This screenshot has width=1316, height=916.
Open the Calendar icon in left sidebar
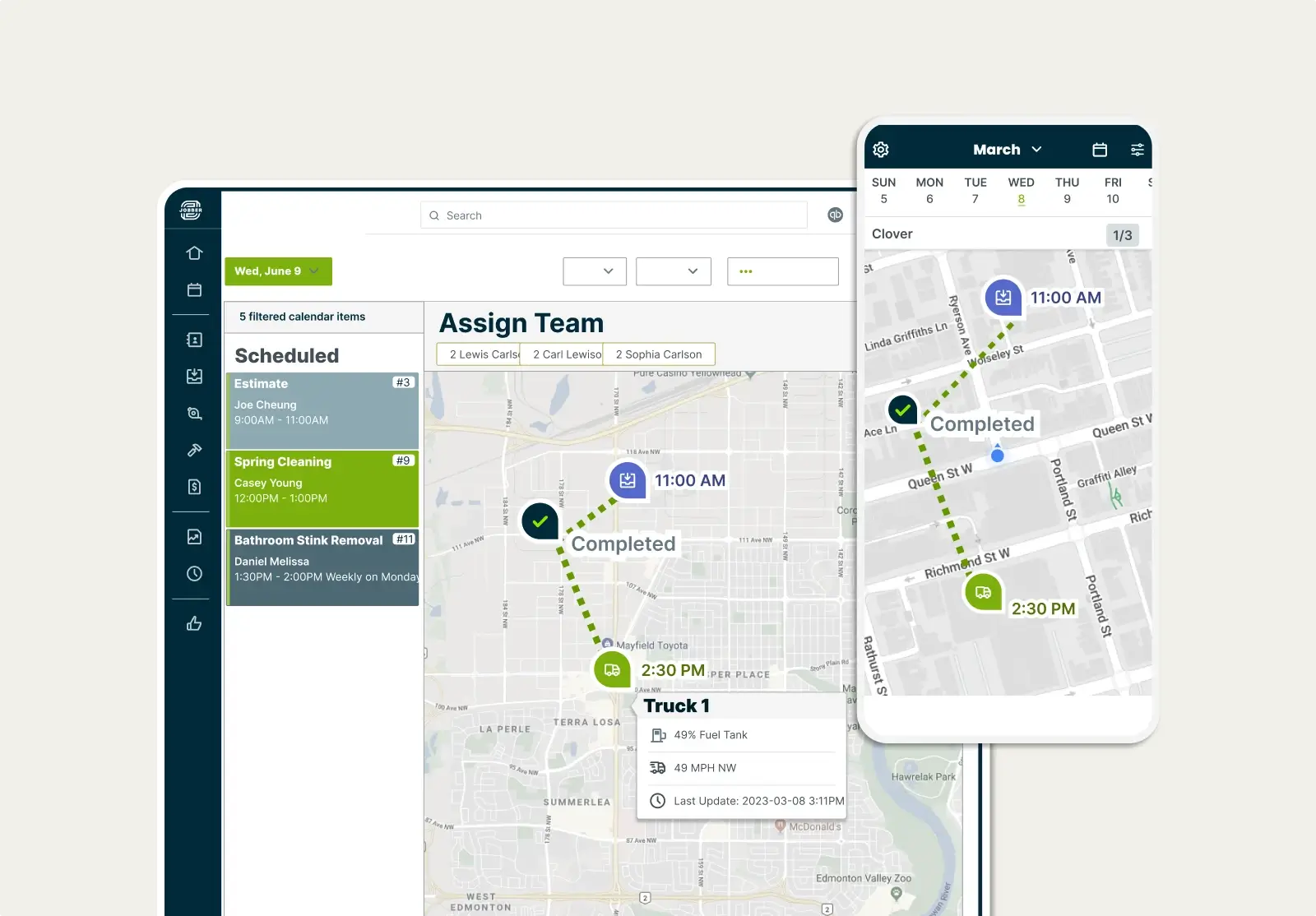194,290
